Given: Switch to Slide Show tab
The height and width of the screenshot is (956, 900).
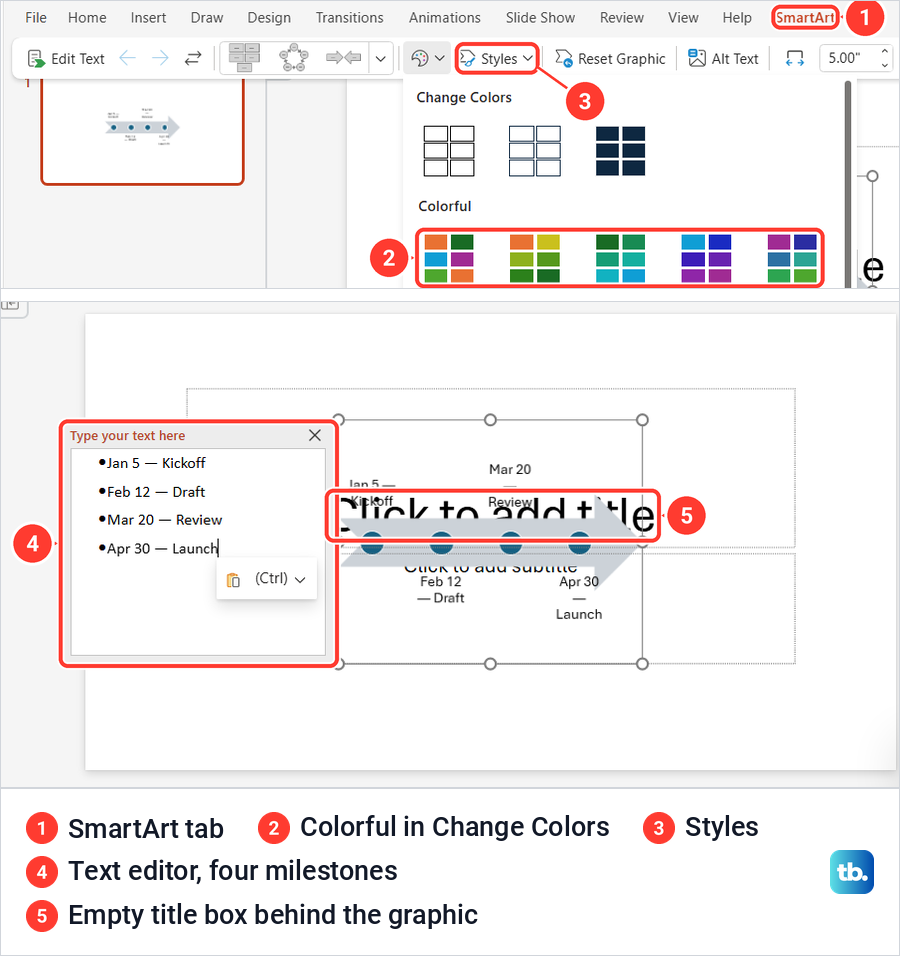Looking at the screenshot, I should 540,18.
